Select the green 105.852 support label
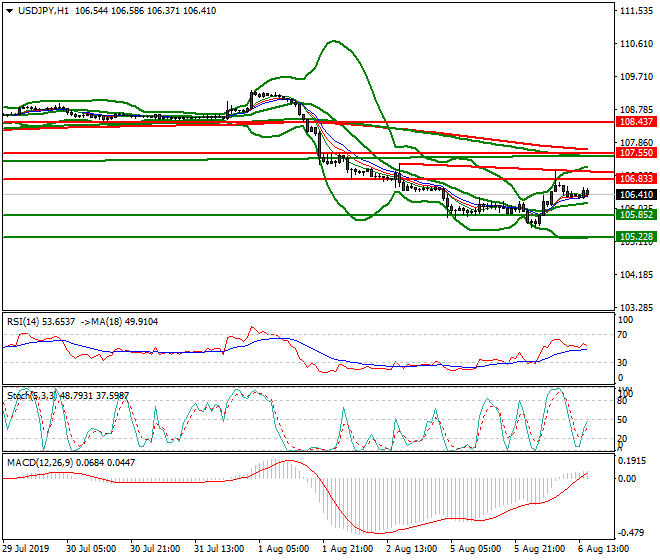This screenshot has height=560, width=660. pos(636,215)
